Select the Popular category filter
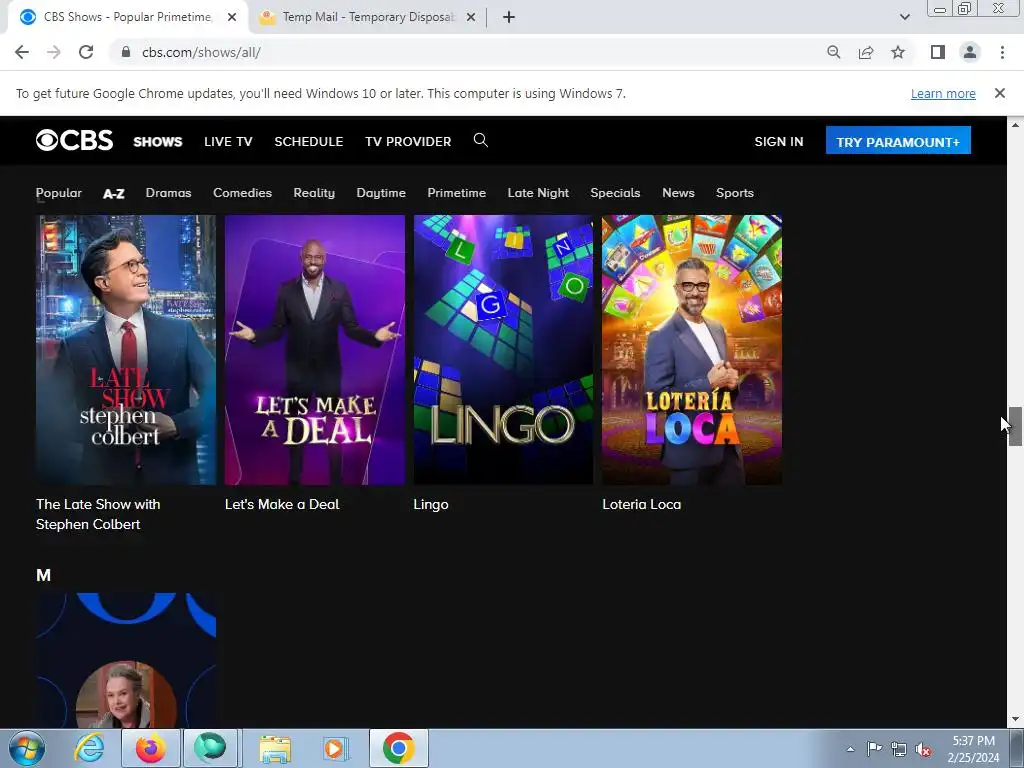Screen dimensions: 1024x768 pos(59,193)
